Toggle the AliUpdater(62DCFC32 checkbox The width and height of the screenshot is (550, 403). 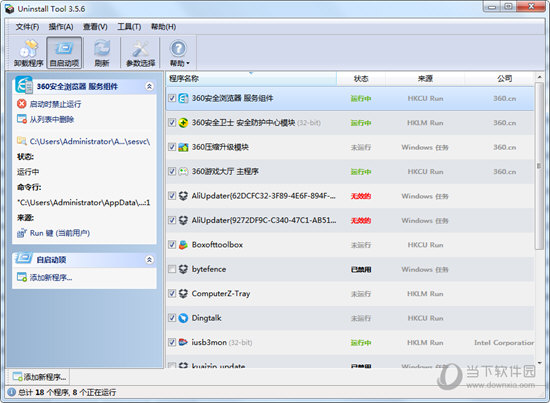click(x=172, y=196)
